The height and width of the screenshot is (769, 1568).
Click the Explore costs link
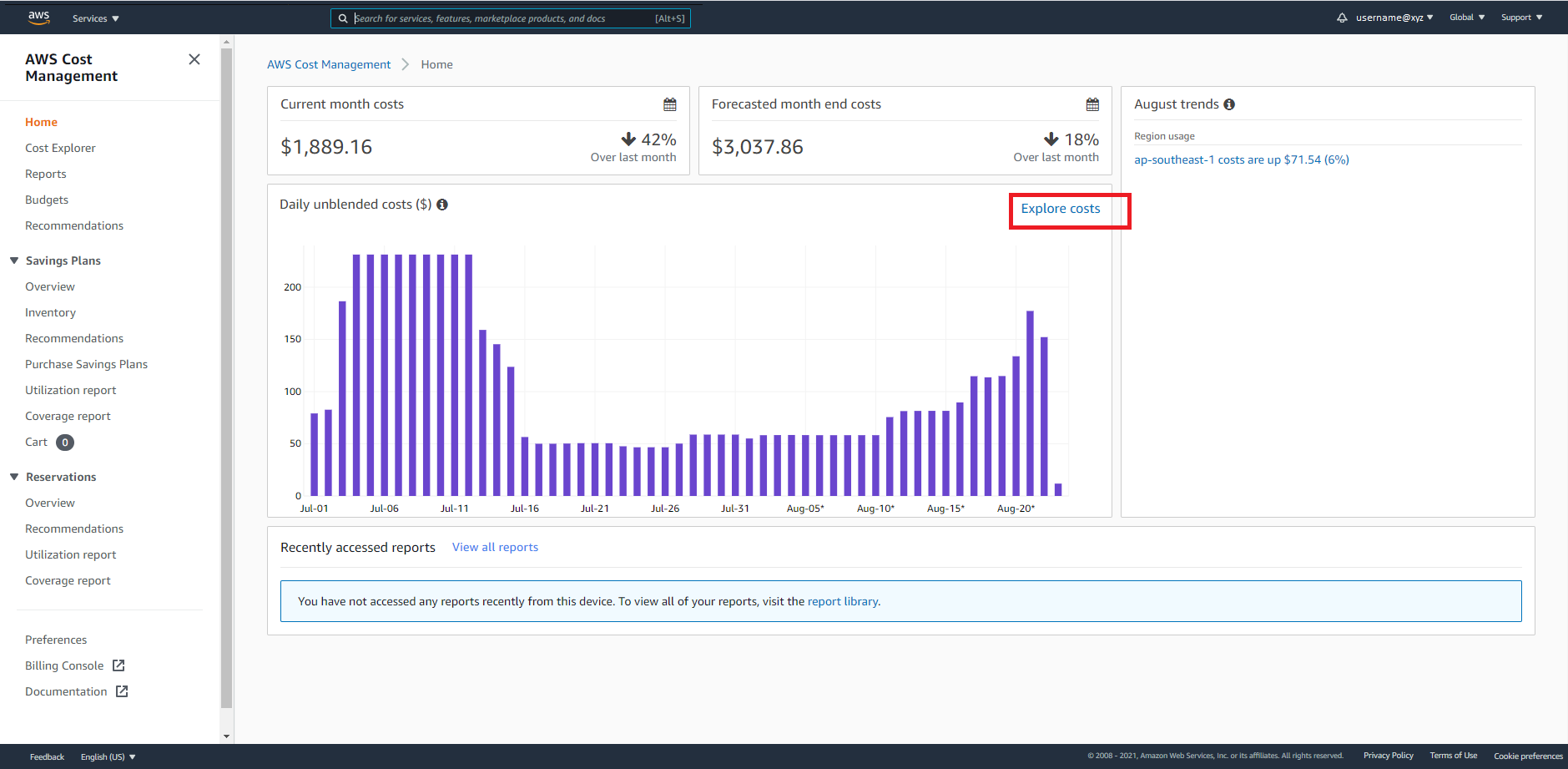1061,209
